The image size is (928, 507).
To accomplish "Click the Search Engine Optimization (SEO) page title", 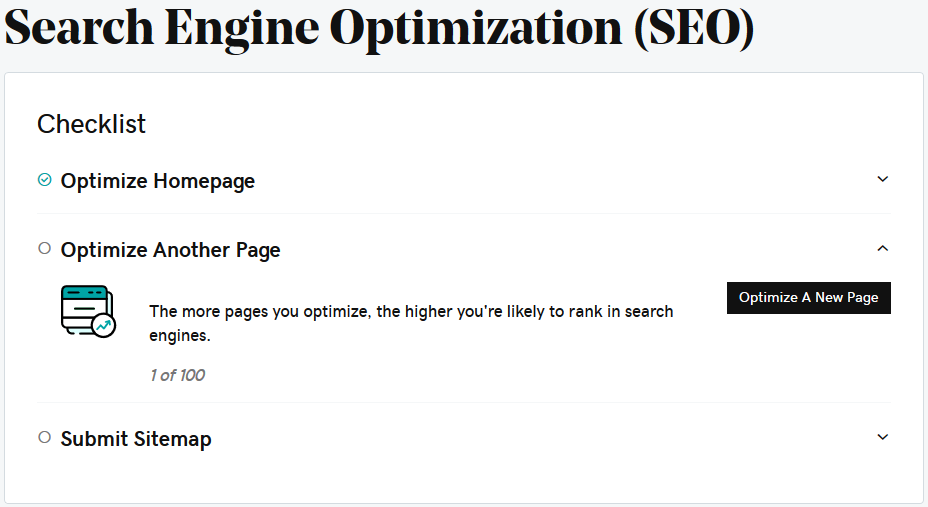I will point(379,28).
